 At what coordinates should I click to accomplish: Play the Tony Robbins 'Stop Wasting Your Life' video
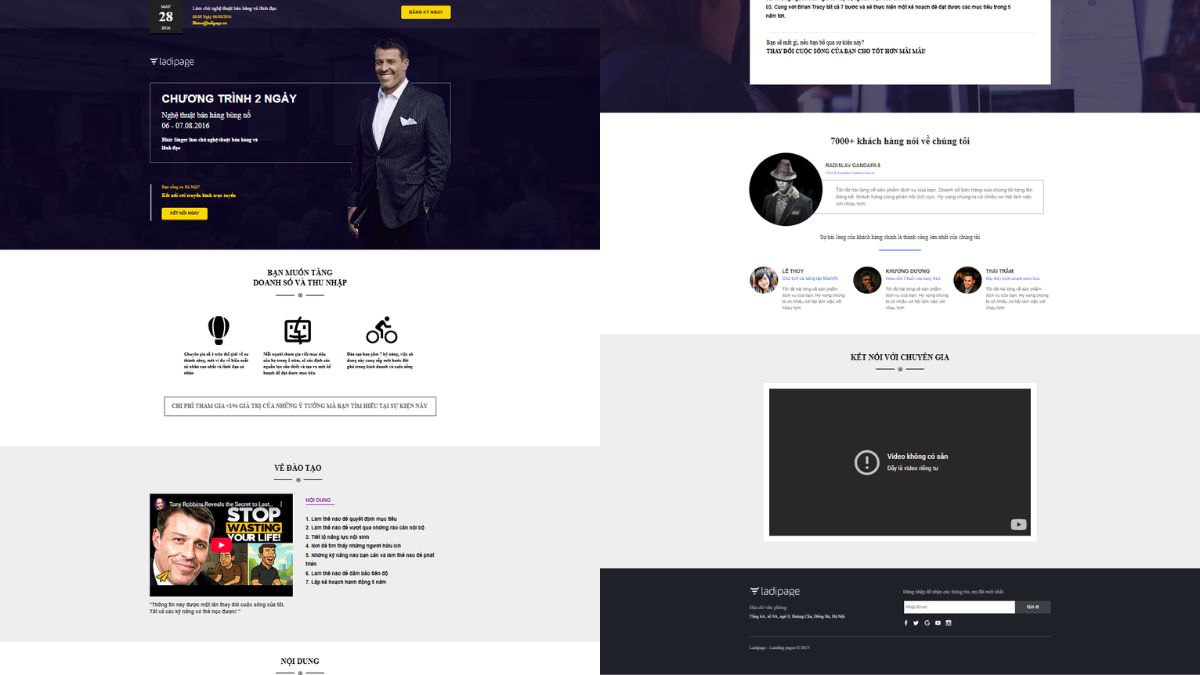pos(221,544)
